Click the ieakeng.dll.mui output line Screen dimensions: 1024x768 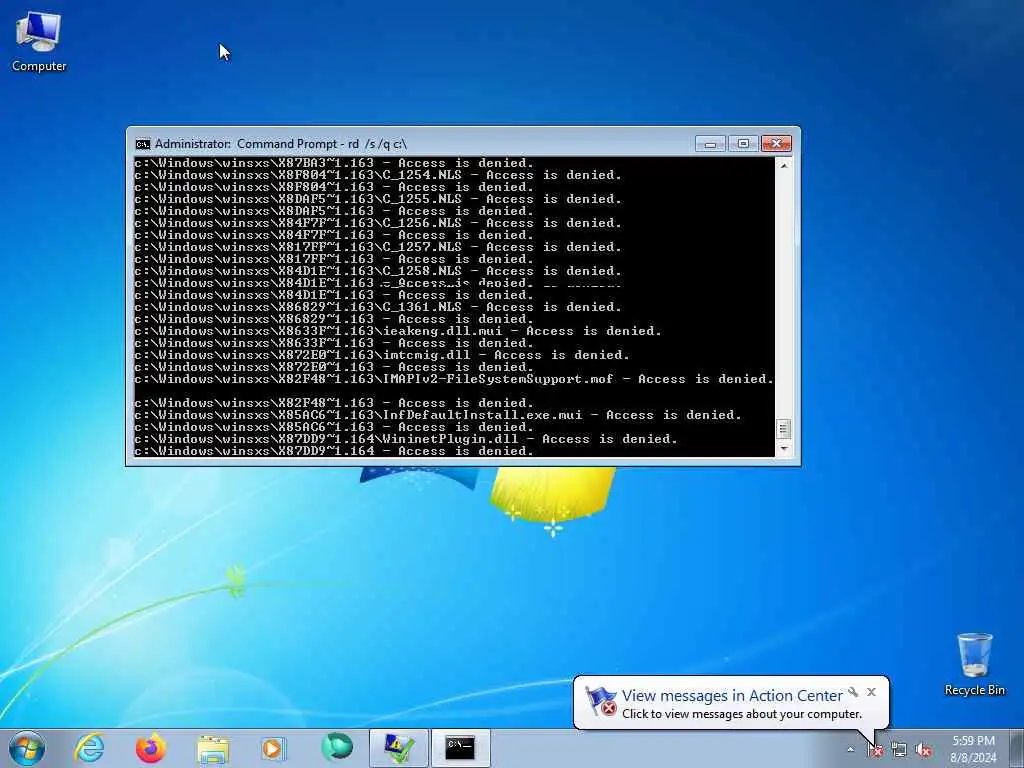(398, 331)
